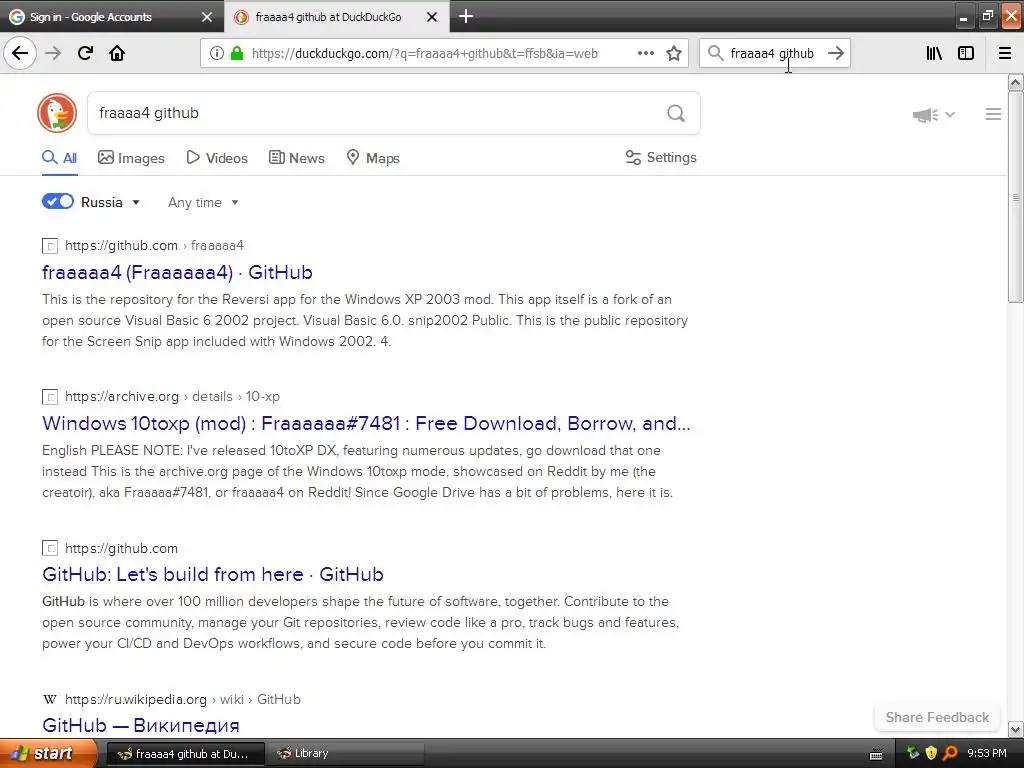This screenshot has width=1024, height=768.
Task: Switch to Maps results
Action: (x=372, y=158)
